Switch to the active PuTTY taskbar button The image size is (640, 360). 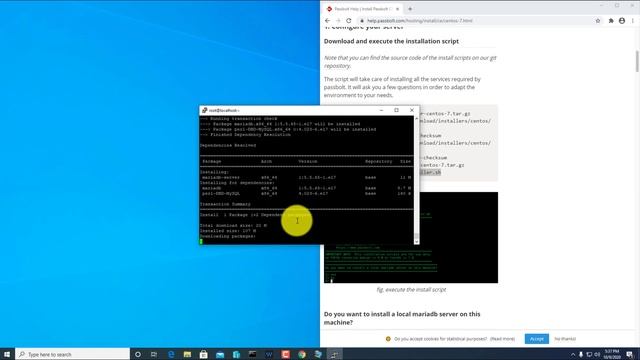point(334,354)
